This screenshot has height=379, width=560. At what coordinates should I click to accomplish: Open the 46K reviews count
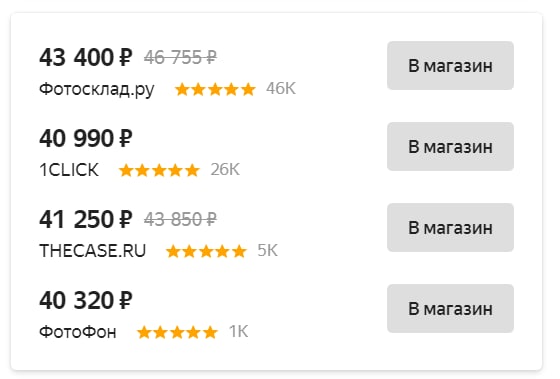(281, 89)
